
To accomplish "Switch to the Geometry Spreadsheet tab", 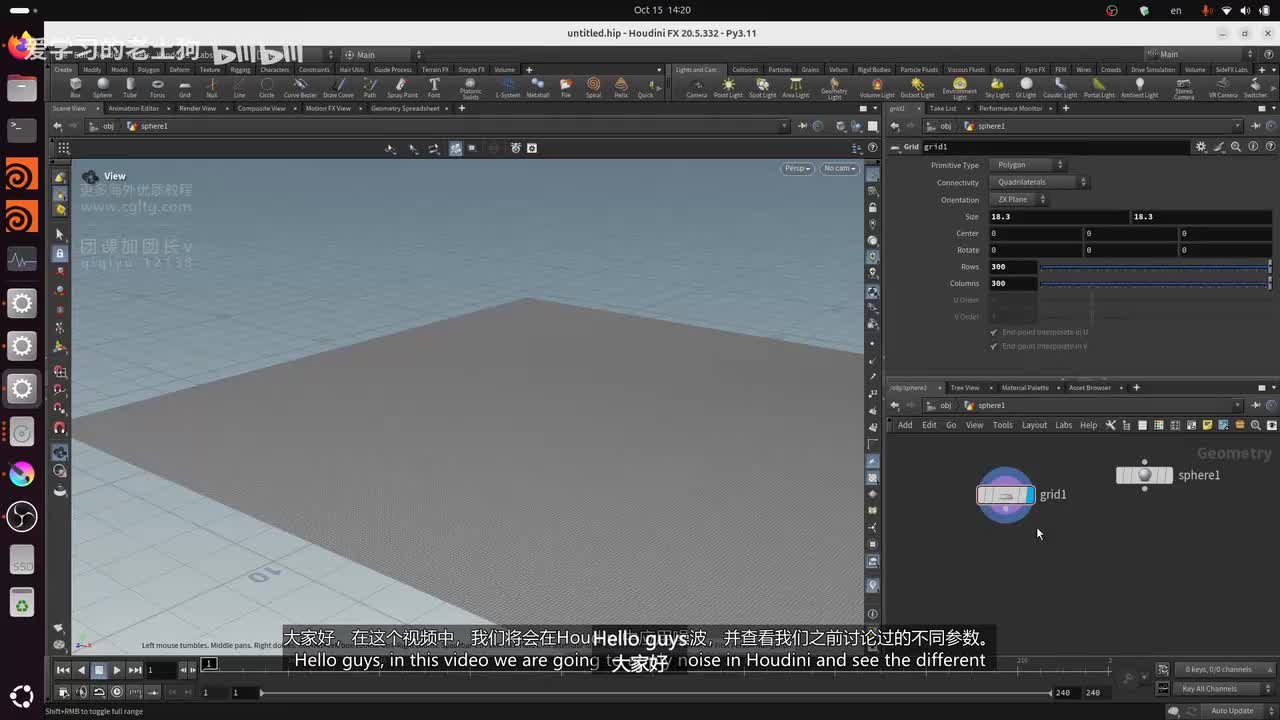I will tap(405, 108).
